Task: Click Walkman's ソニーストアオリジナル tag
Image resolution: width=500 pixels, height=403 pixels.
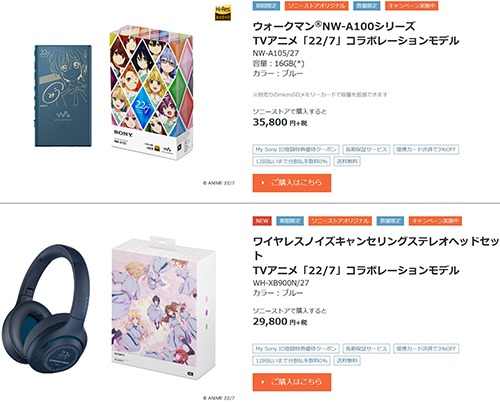Action: coord(317,6)
